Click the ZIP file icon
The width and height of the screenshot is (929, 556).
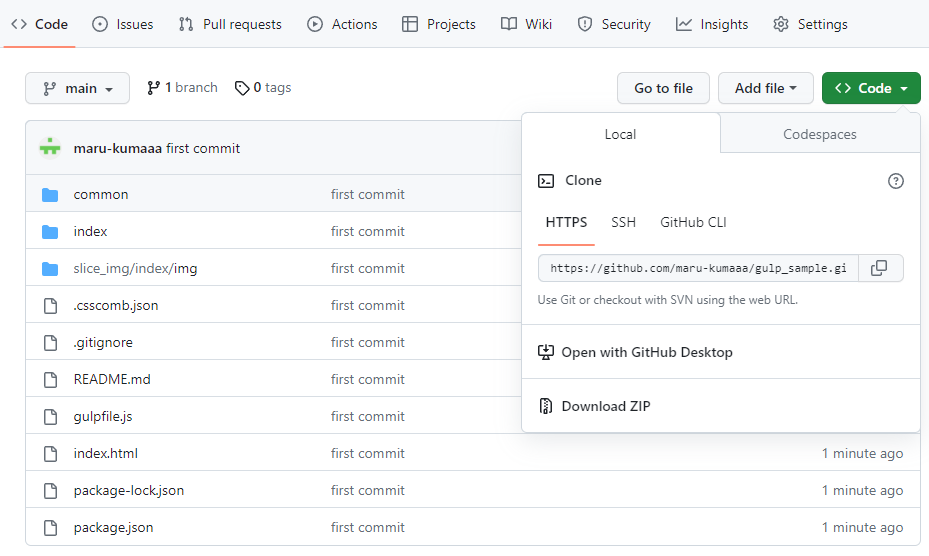pyautogui.click(x=546, y=406)
